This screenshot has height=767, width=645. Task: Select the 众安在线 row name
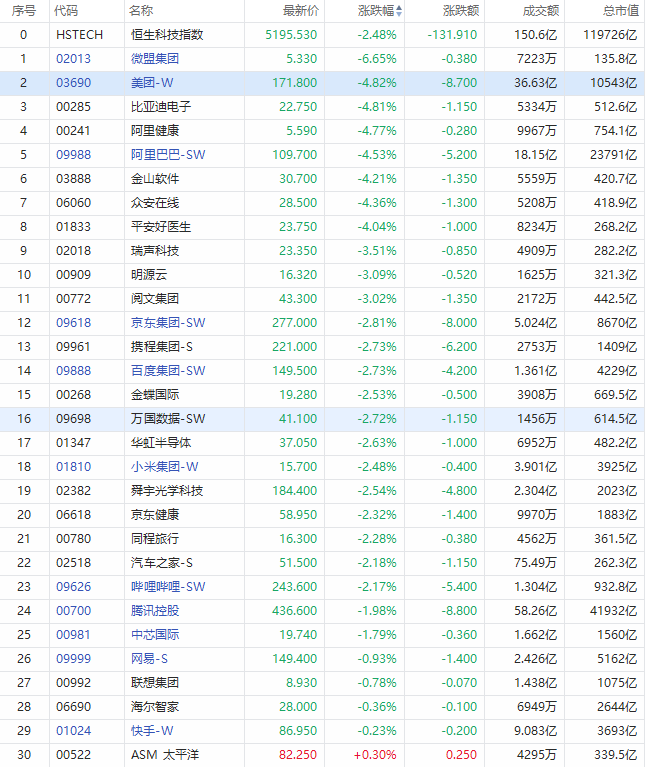[x=155, y=203]
